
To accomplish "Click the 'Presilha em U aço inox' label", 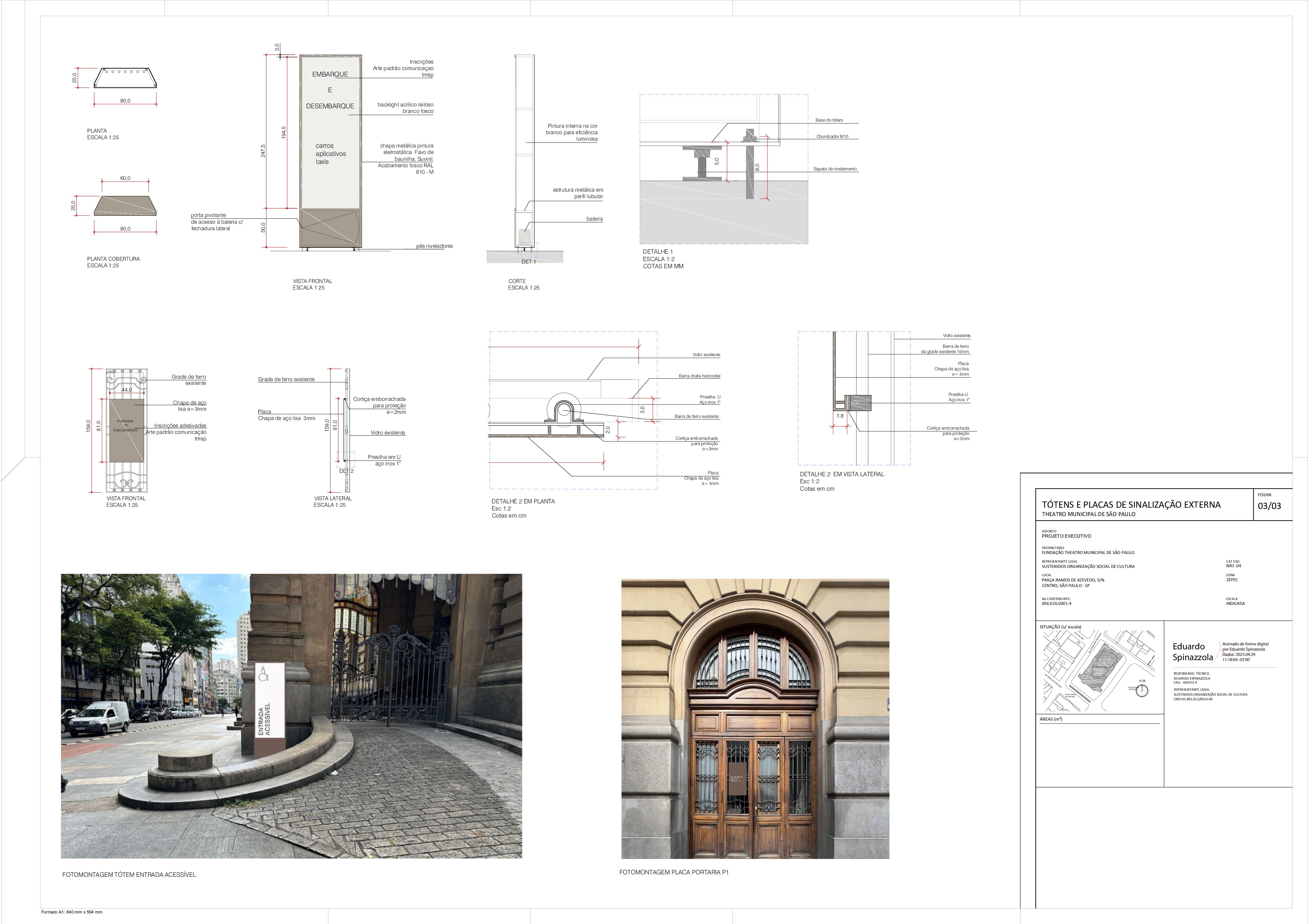I will (x=384, y=460).
